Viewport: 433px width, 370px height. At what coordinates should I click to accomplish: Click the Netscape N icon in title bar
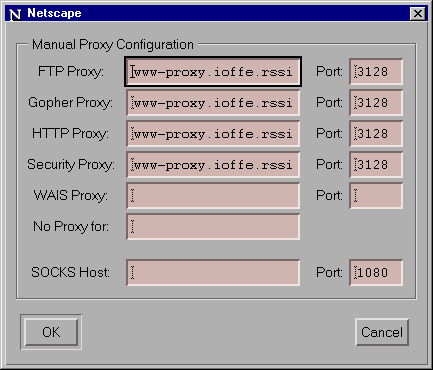pyautogui.click(x=15, y=14)
